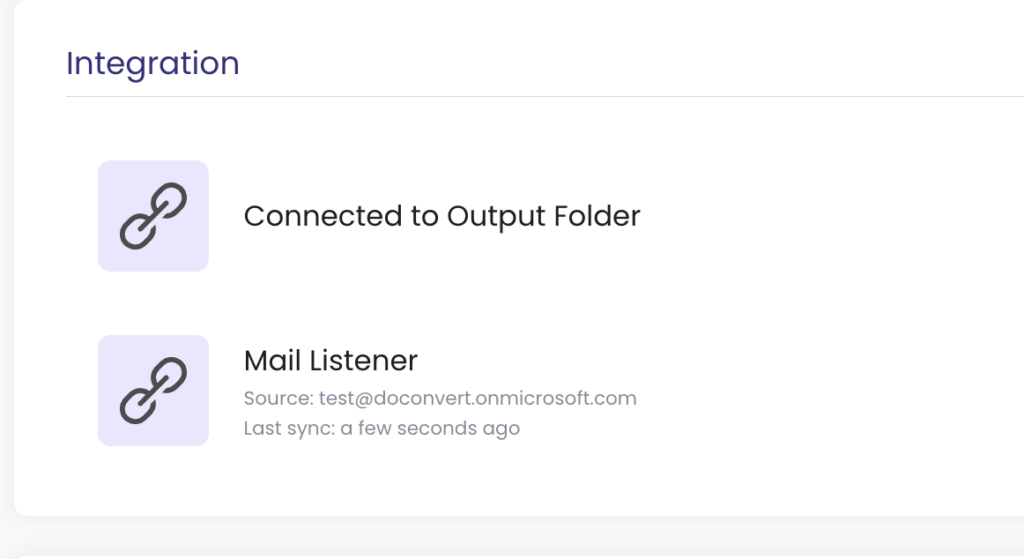Image resolution: width=1024 pixels, height=559 pixels.
Task: Click the word 'Mail' in the second integration title
Action: (x=272, y=360)
